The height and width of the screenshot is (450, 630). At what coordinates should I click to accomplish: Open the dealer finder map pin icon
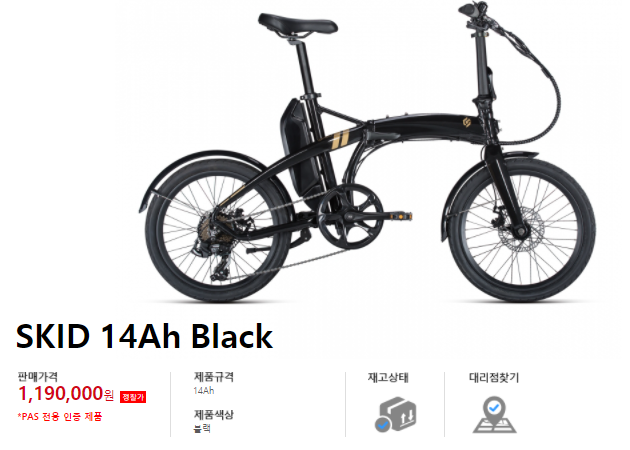(495, 415)
